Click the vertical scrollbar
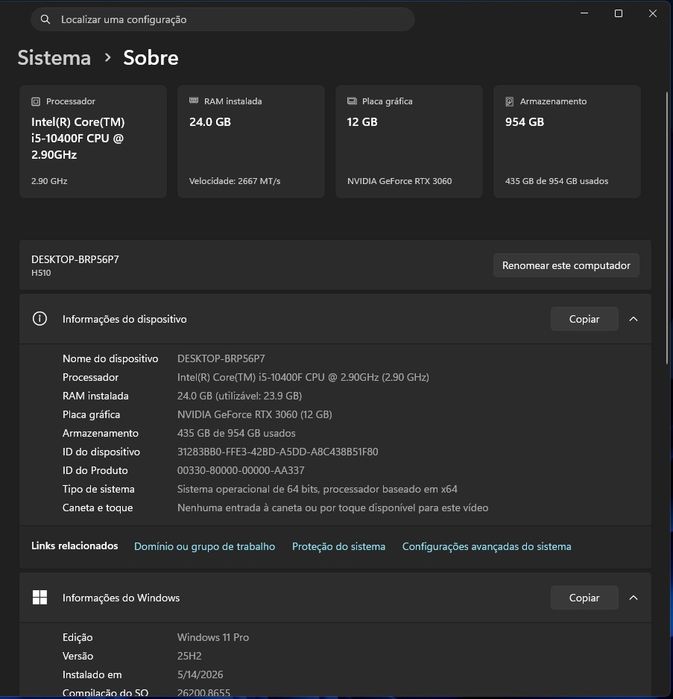 (667, 227)
